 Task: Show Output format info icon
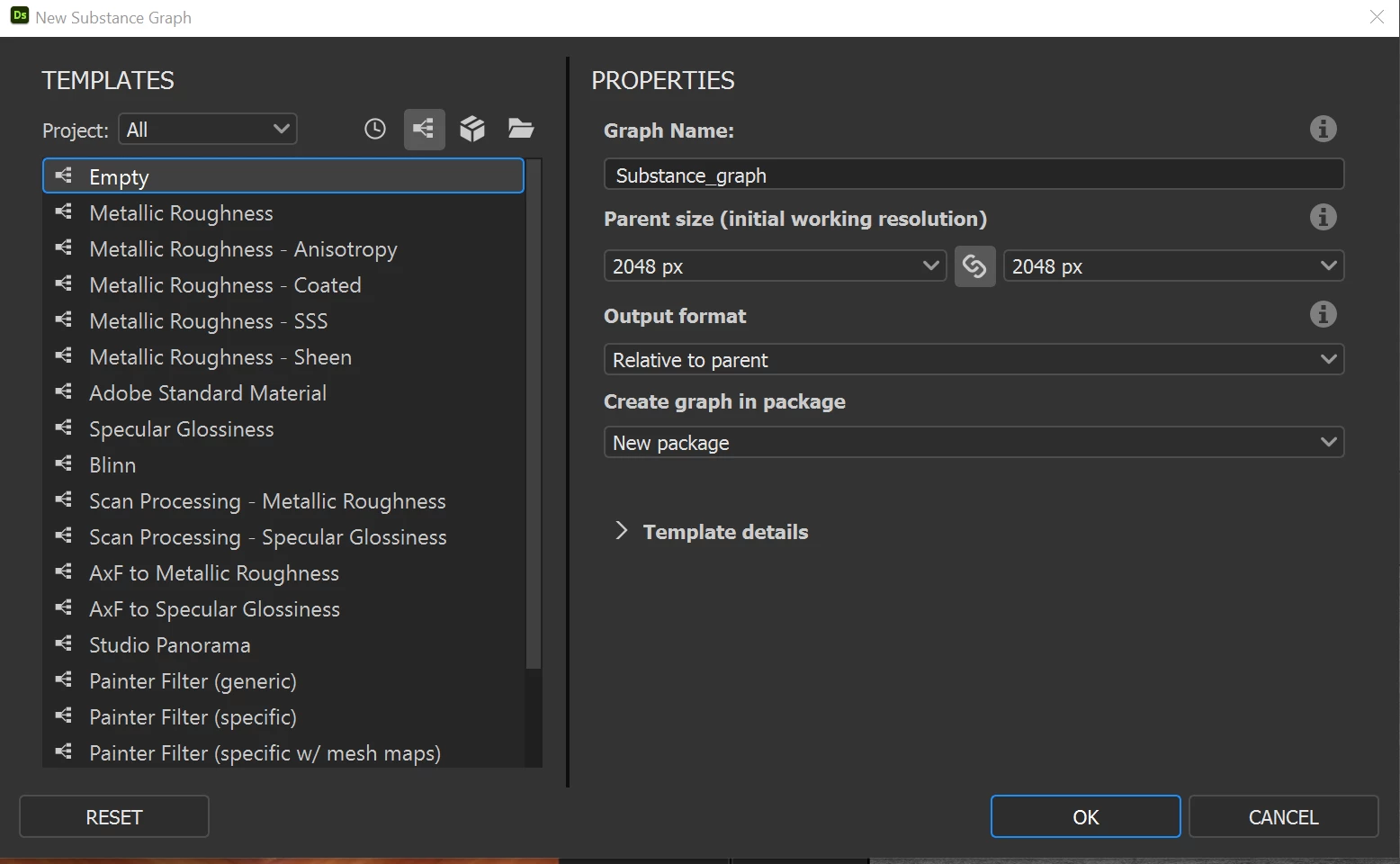[1323, 314]
